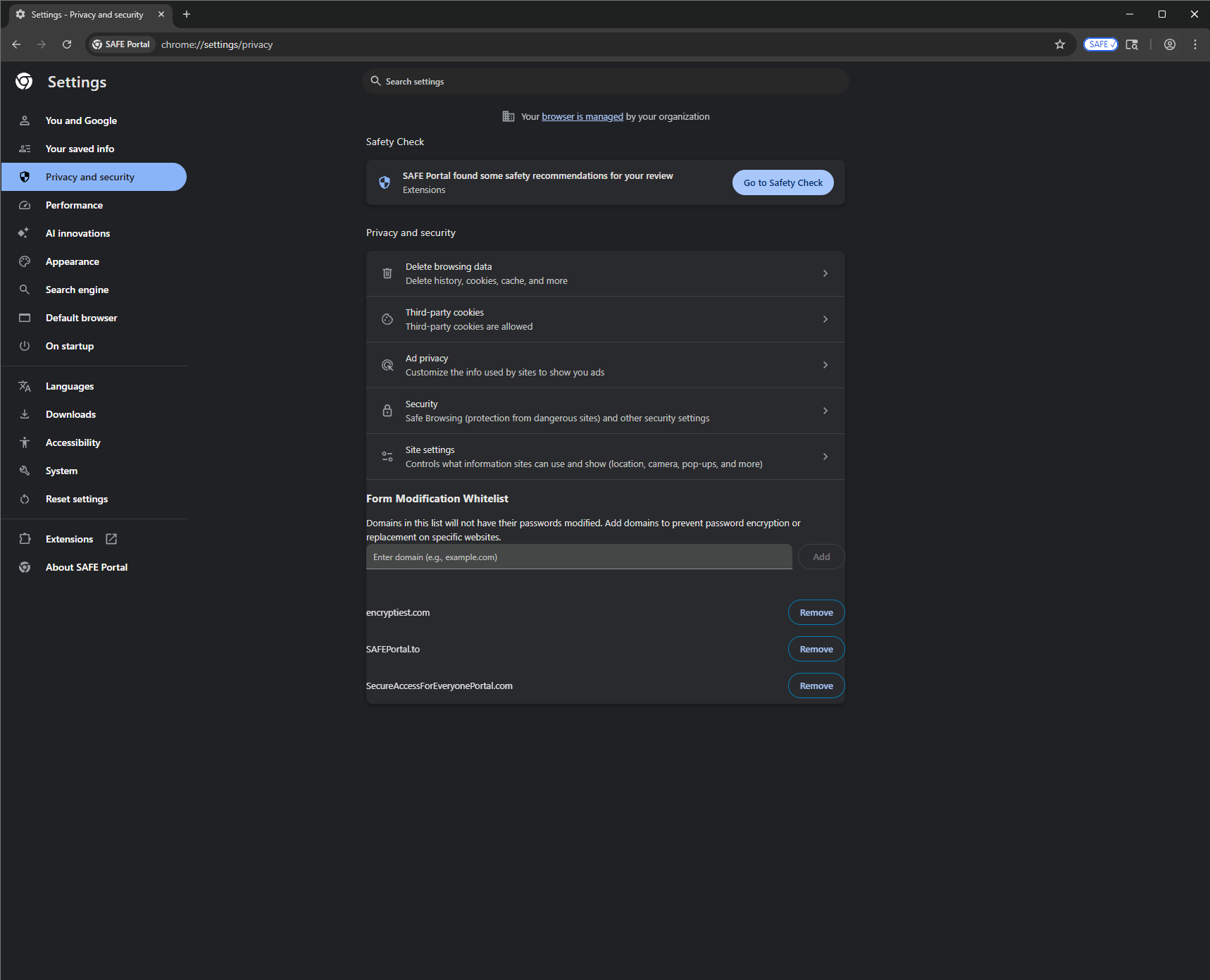The width and height of the screenshot is (1210, 980).
Task: Open the Privacy and security shield icon
Action: pyautogui.click(x=25, y=177)
